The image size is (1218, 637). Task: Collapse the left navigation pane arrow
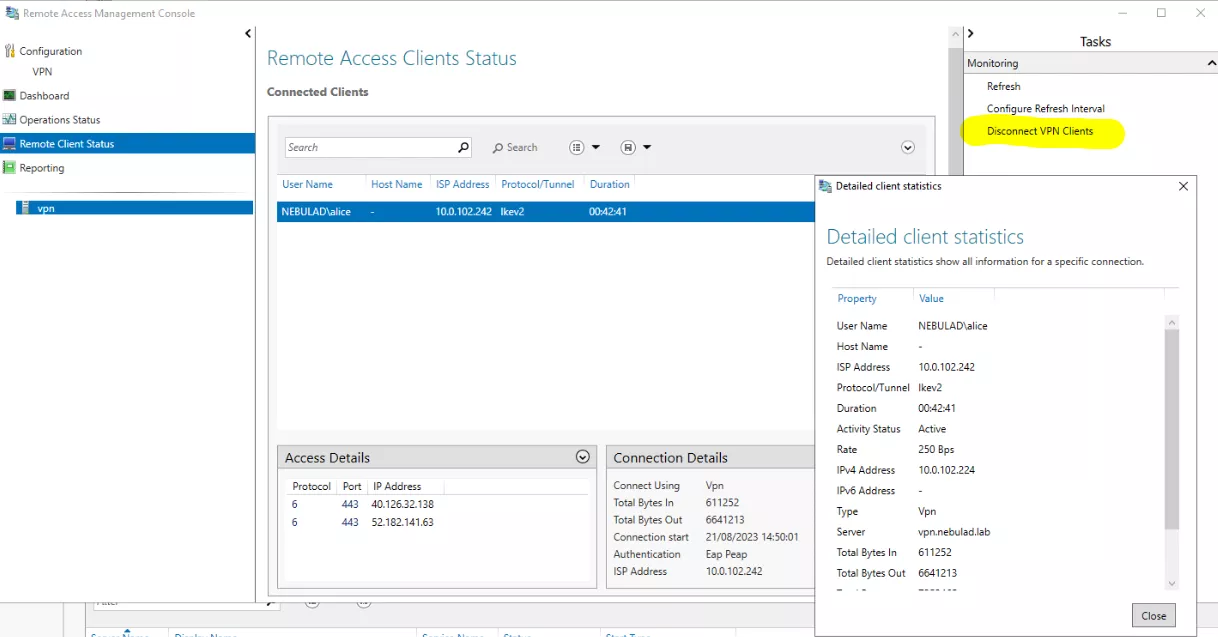coord(248,34)
